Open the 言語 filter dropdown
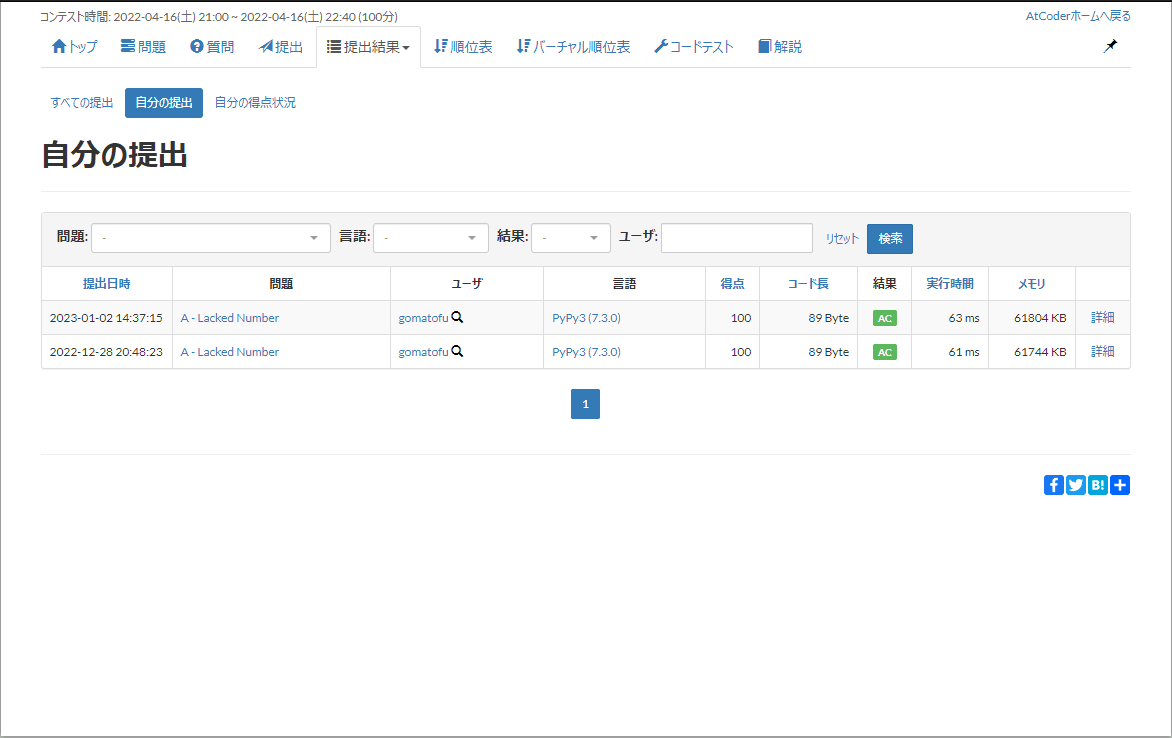Screen dimensions: 1172x738 click(431, 238)
